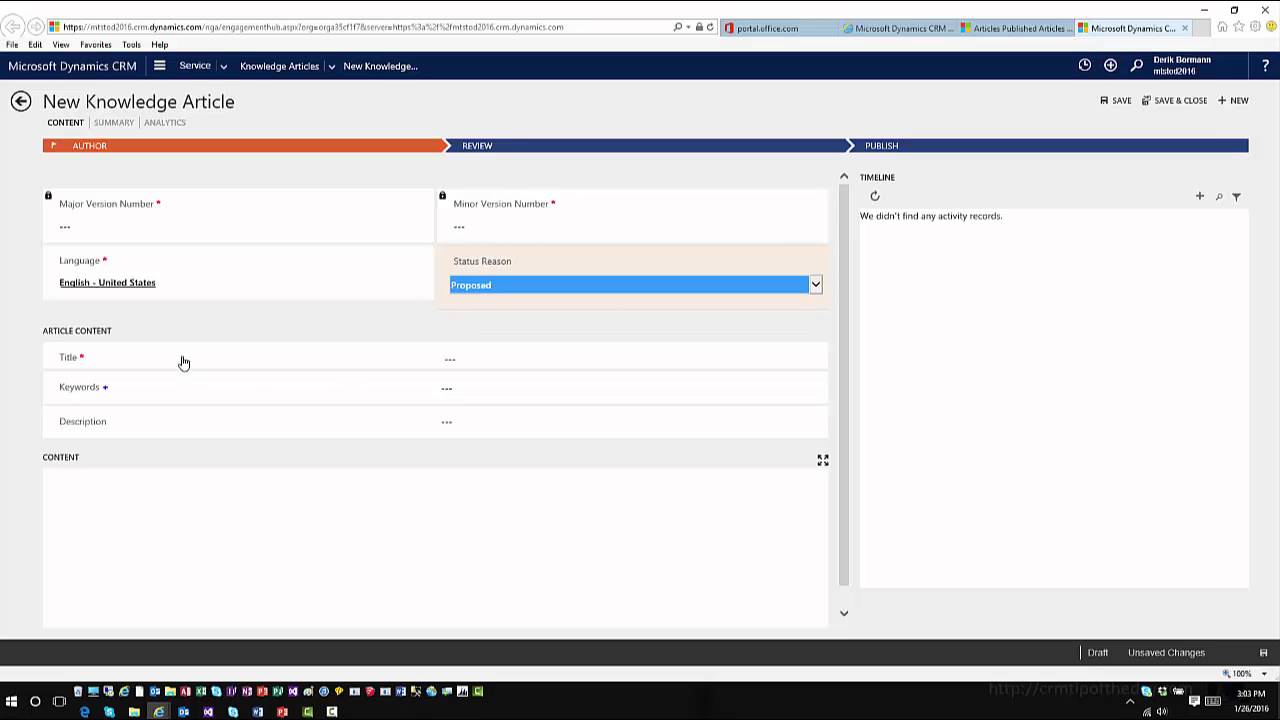The width and height of the screenshot is (1280, 720).
Task: Select the Content tab
Action: 65,122
